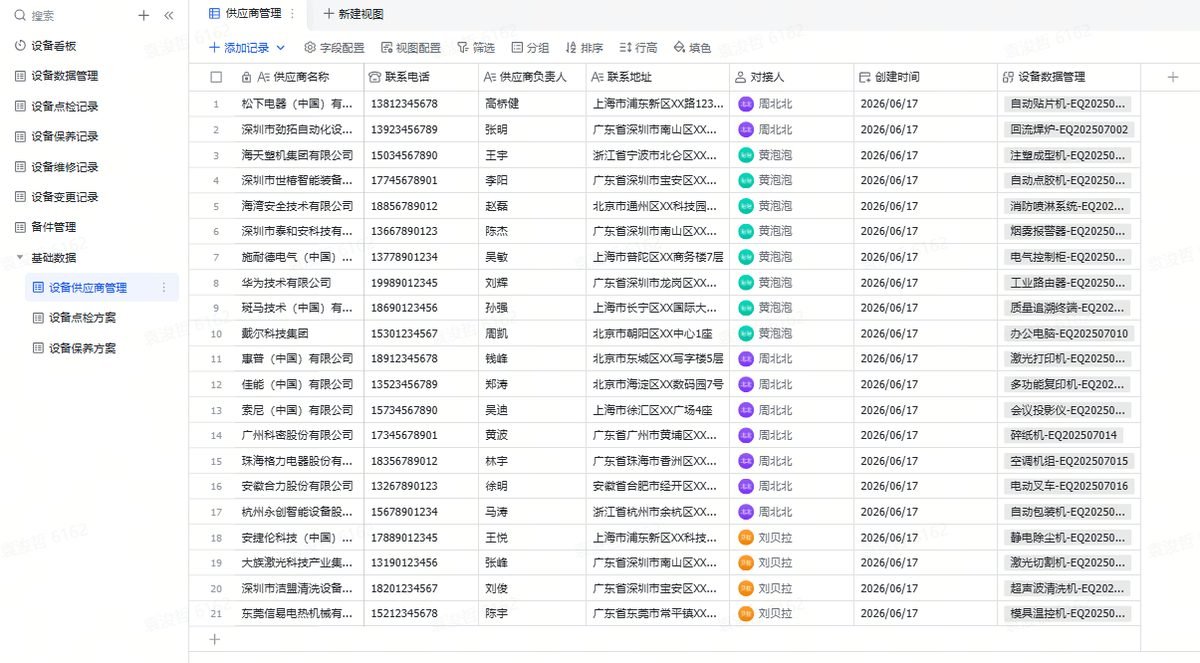Open linked record 电动叉车-EQ202507016
The image size is (1200, 663).
click(1069, 486)
